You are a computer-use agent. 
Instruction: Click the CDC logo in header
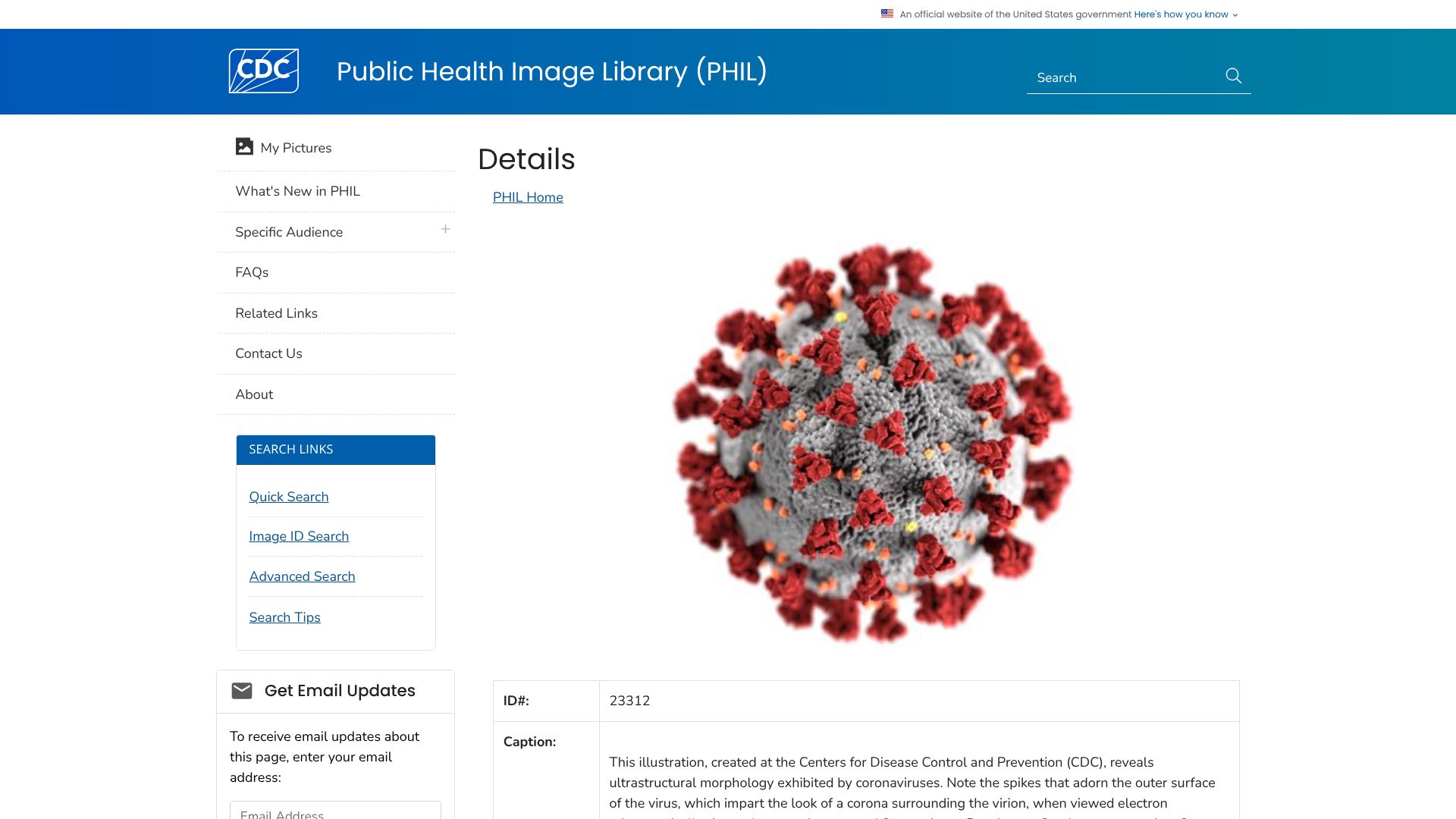pos(264,71)
